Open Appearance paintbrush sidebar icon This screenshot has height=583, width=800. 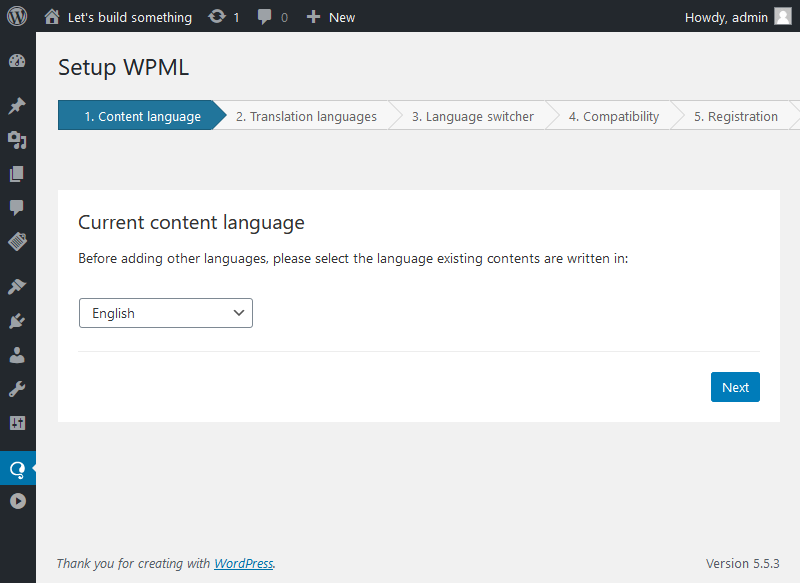17,286
